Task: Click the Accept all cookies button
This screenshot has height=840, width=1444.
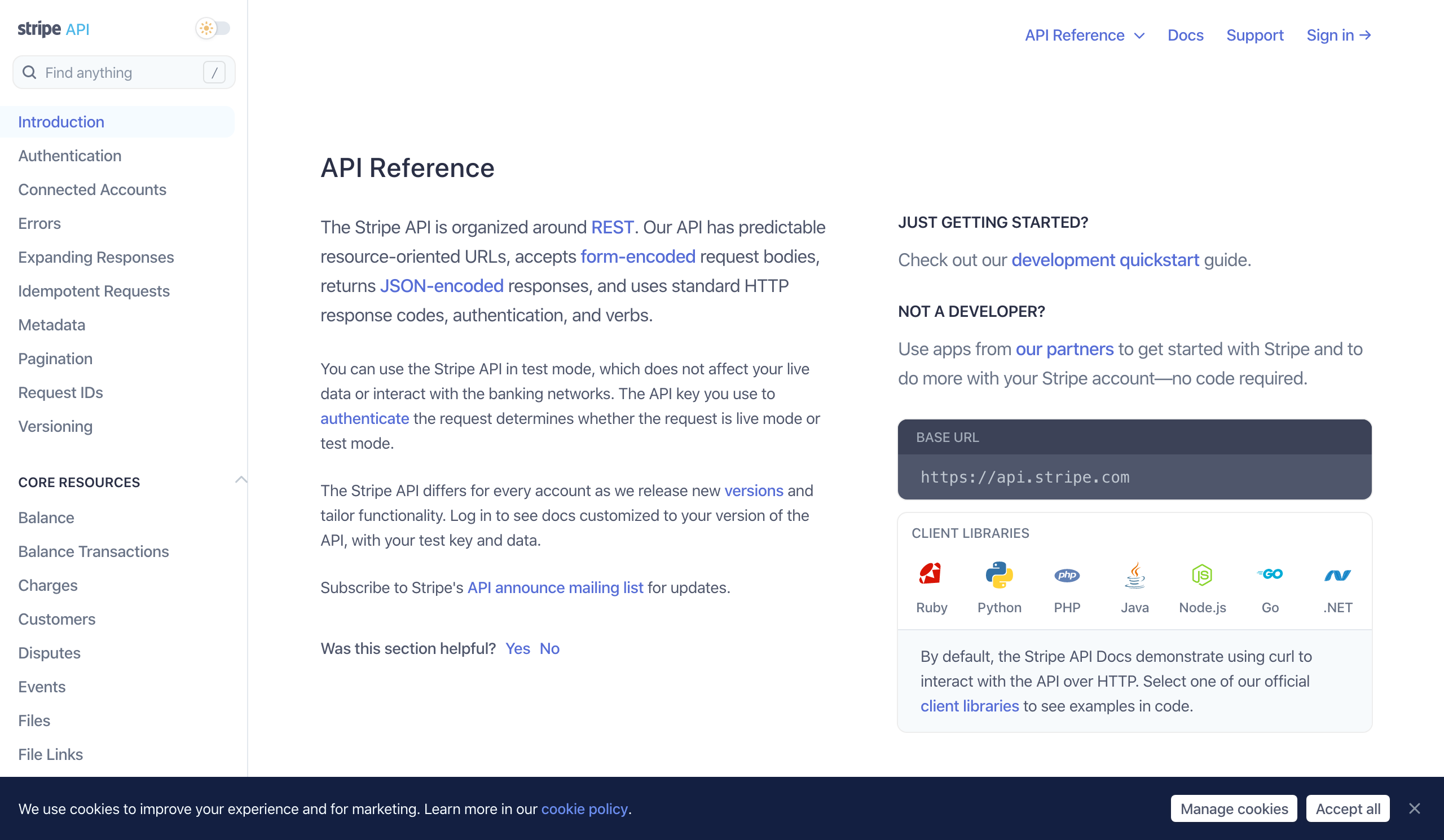Action: (1347, 808)
